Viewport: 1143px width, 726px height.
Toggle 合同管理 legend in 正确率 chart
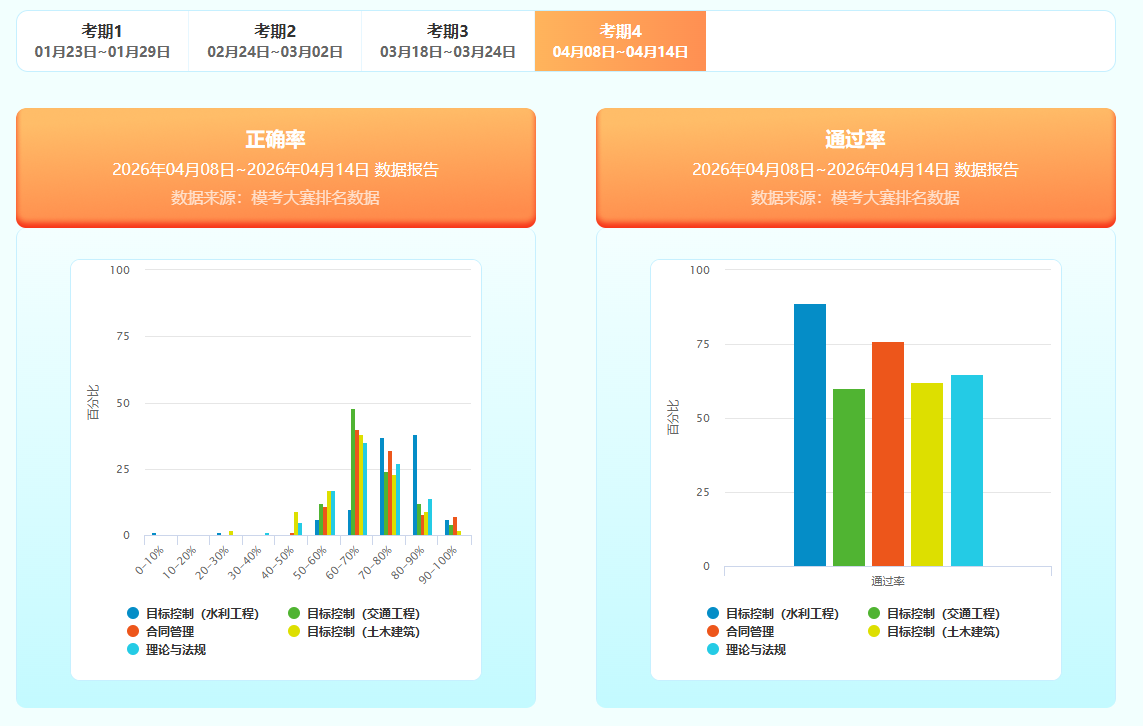160,631
